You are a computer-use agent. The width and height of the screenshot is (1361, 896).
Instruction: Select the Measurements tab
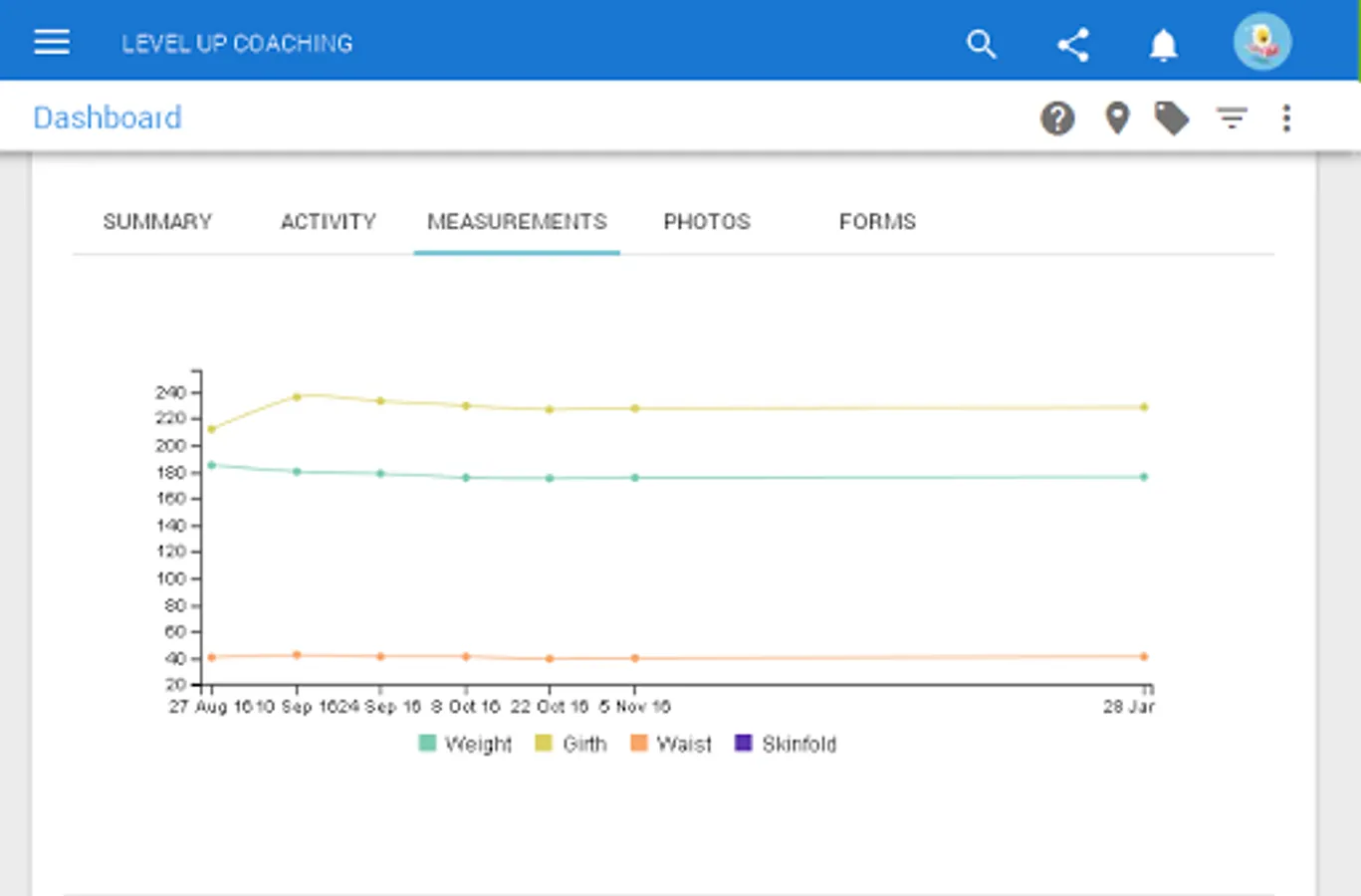pyautogui.click(x=517, y=222)
